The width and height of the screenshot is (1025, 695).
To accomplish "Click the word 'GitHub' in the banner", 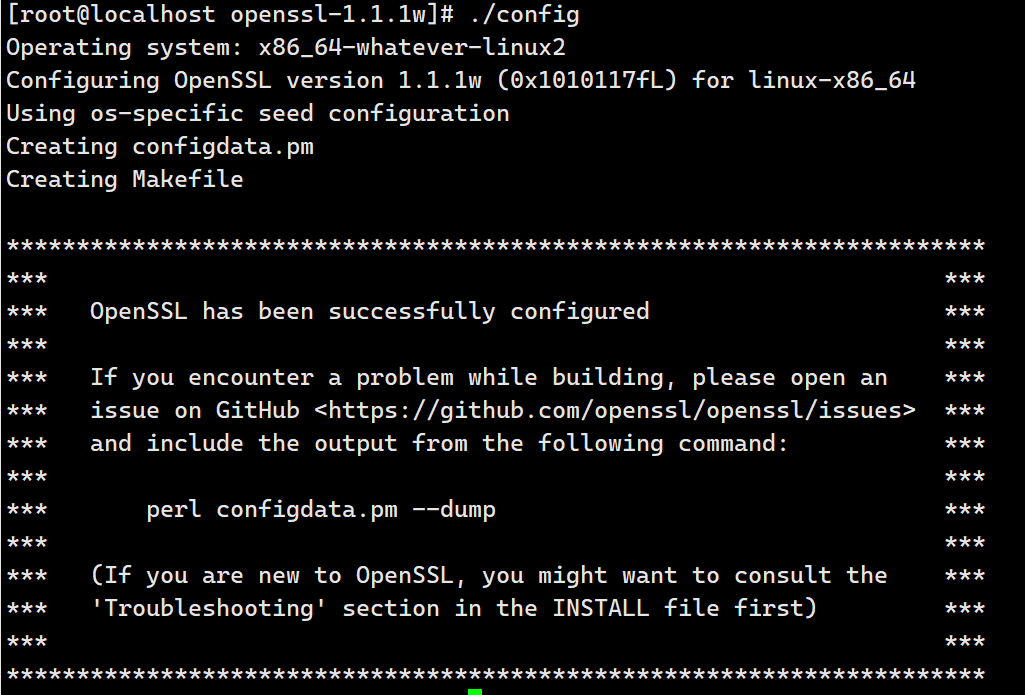I will click(x=258, y=411).
